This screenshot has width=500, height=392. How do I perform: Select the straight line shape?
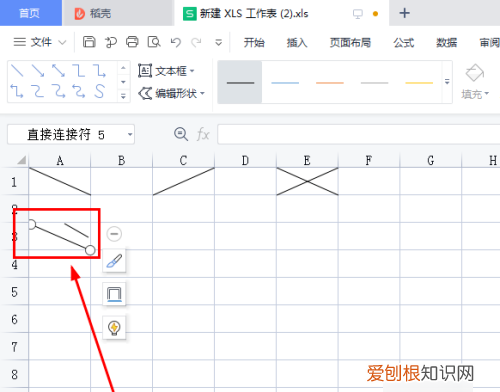(17, 71)
